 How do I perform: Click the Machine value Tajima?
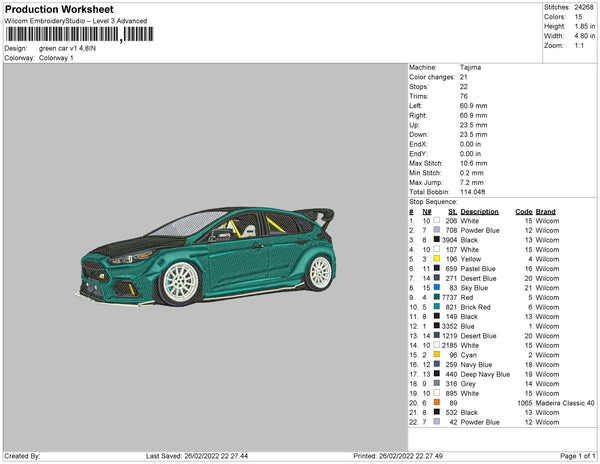tap(470, 67)
